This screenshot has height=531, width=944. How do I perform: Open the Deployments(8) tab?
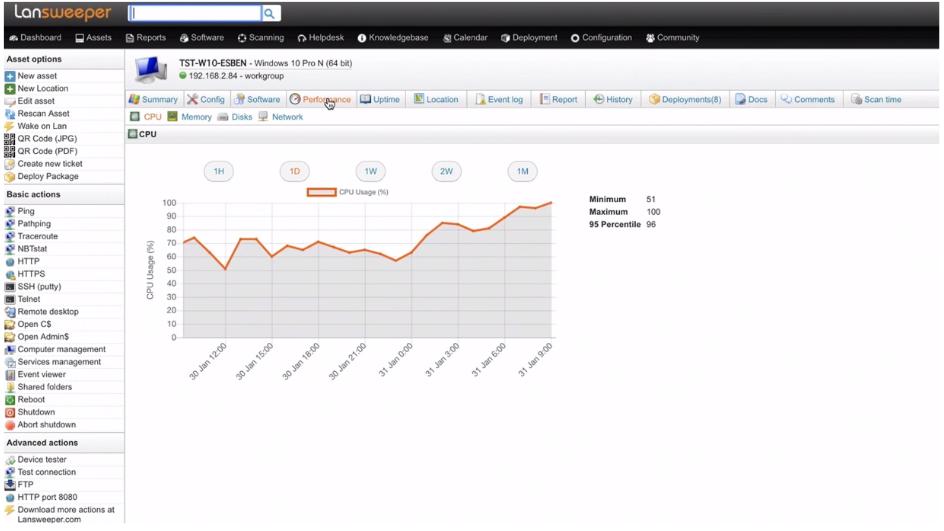coord(685,99)
